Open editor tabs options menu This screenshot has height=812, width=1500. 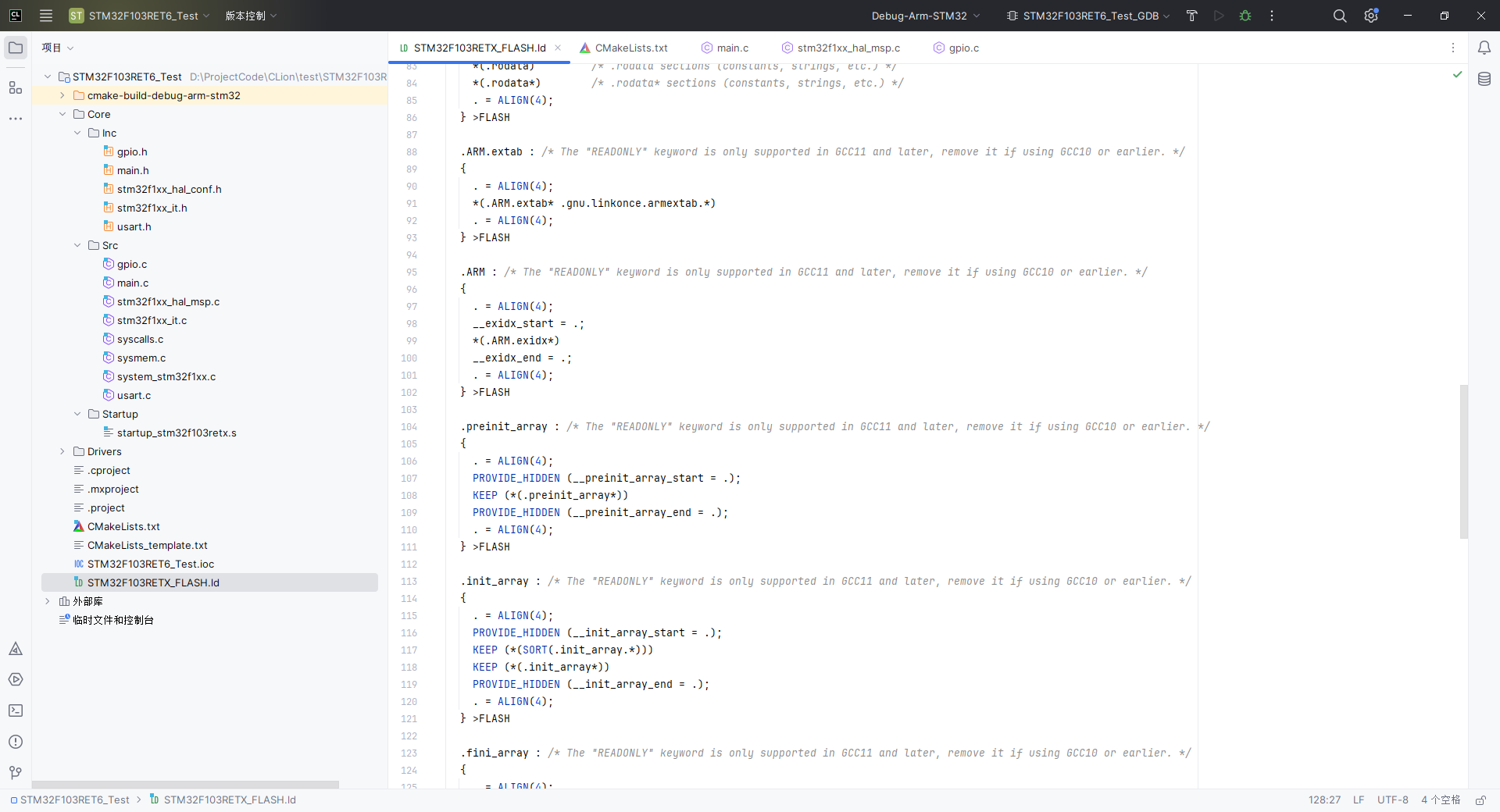[x=1453, y=48]
